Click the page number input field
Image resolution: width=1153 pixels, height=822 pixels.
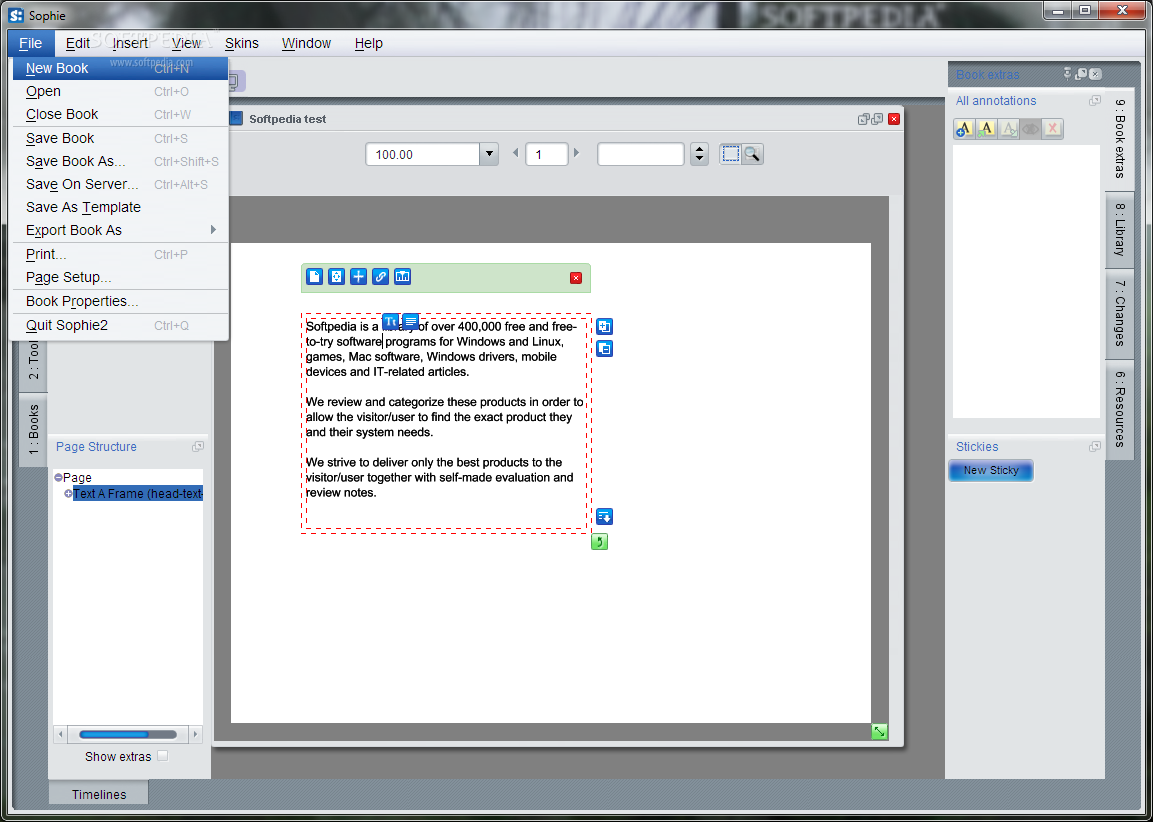point(546,154)
